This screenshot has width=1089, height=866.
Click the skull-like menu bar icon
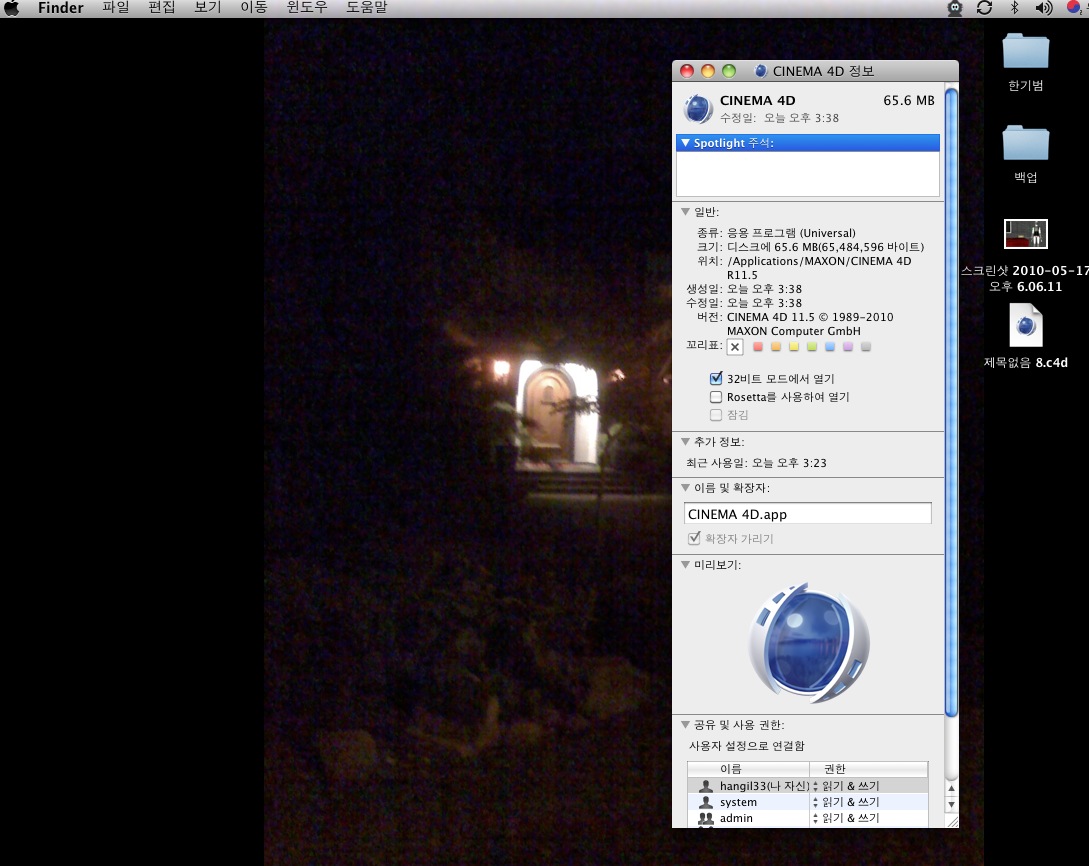(955, 8)
